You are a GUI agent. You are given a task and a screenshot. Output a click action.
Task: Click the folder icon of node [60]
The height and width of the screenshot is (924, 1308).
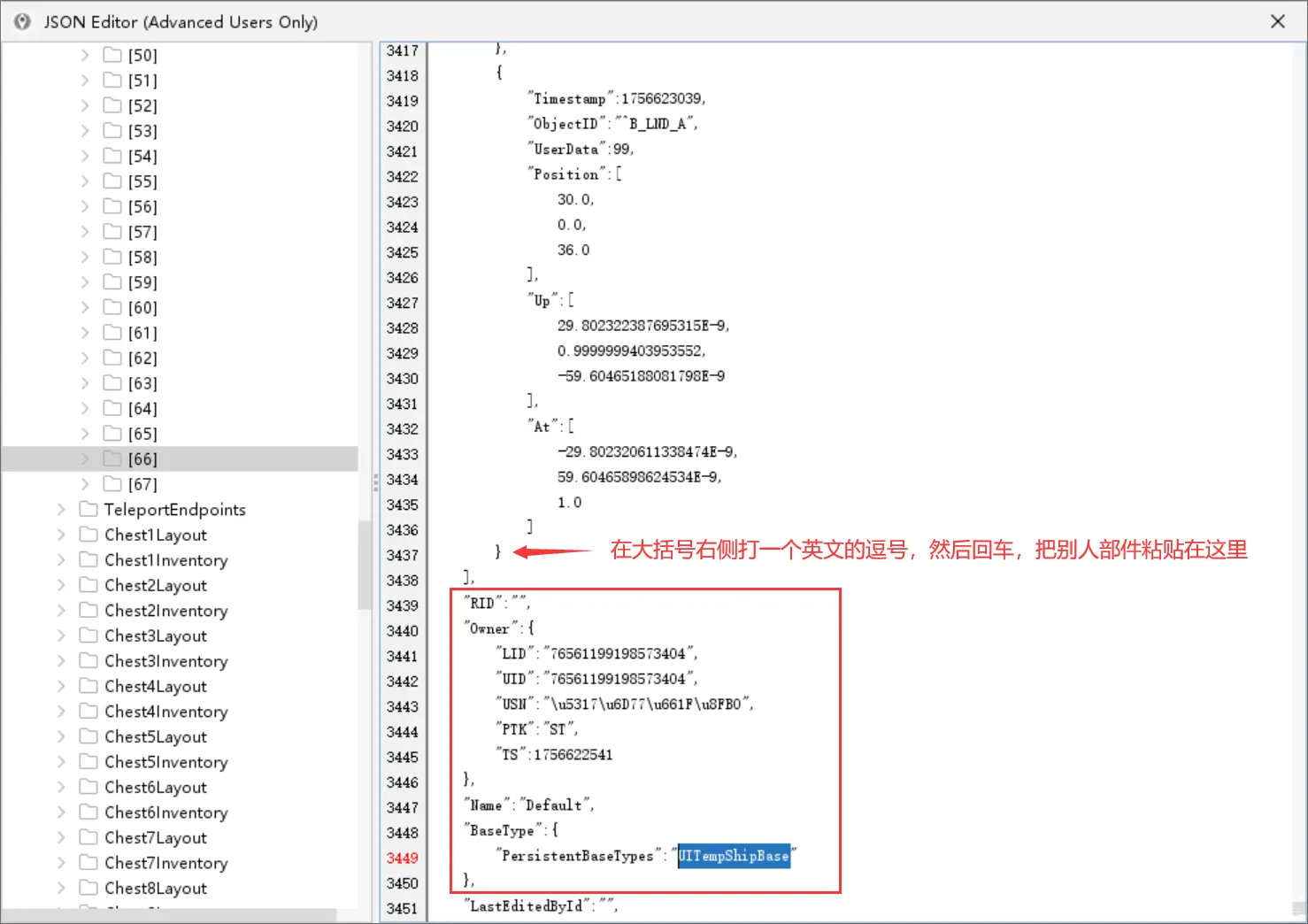point(112,307)
